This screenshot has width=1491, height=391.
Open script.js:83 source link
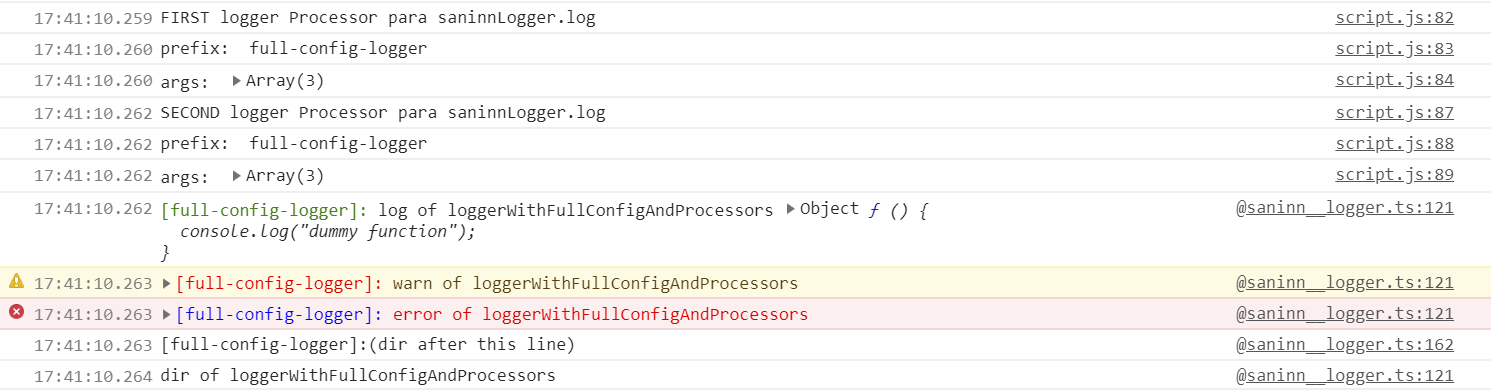point(1394,49)
